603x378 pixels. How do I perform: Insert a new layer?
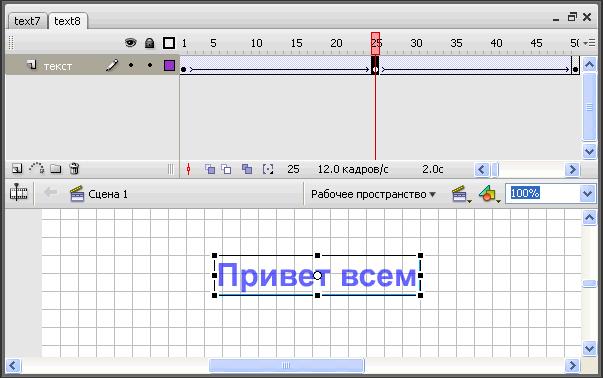point(17,168)
